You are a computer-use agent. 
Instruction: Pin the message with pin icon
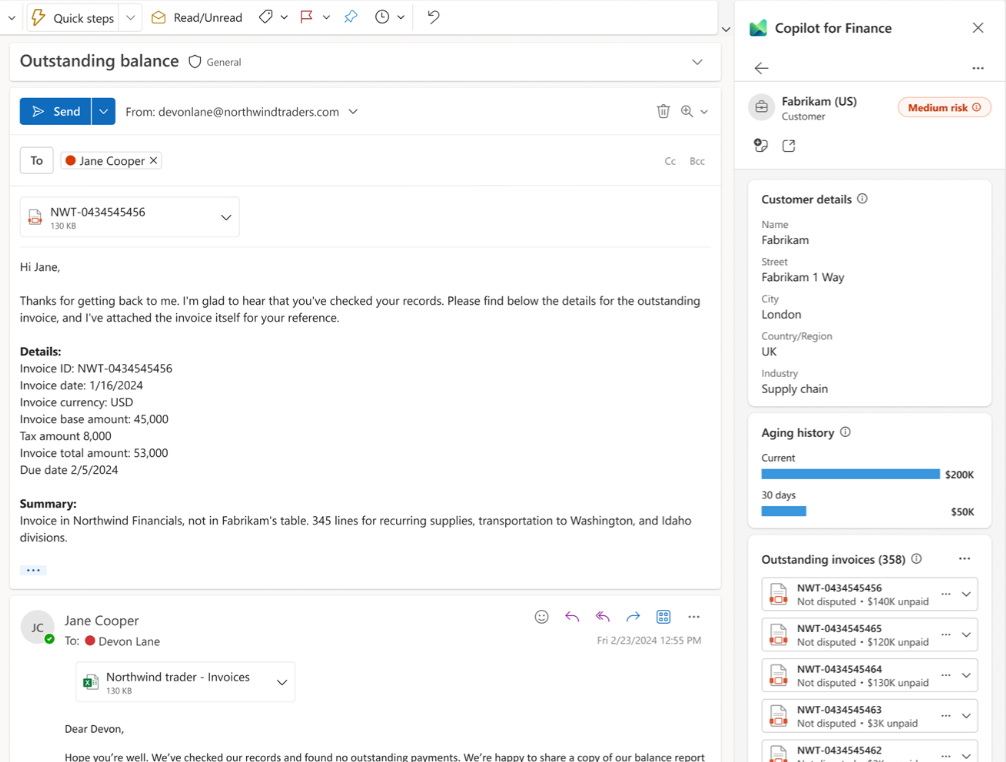point(350,17)
